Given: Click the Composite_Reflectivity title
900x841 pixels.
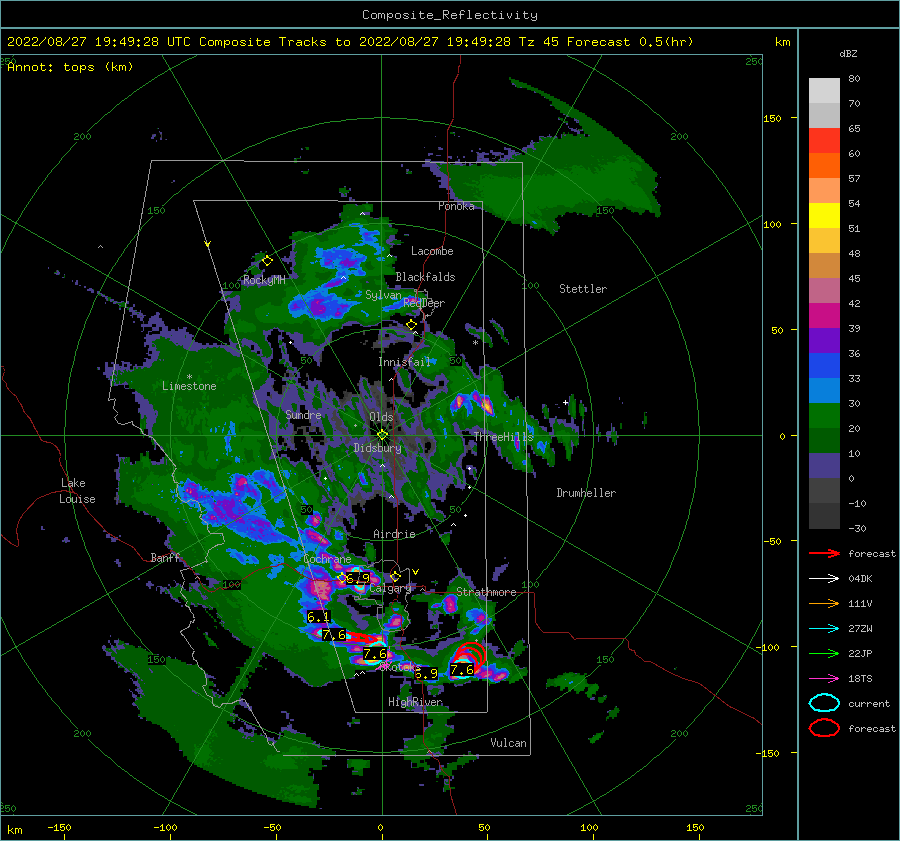Looking at the screenshot, I should pos(450,15).
